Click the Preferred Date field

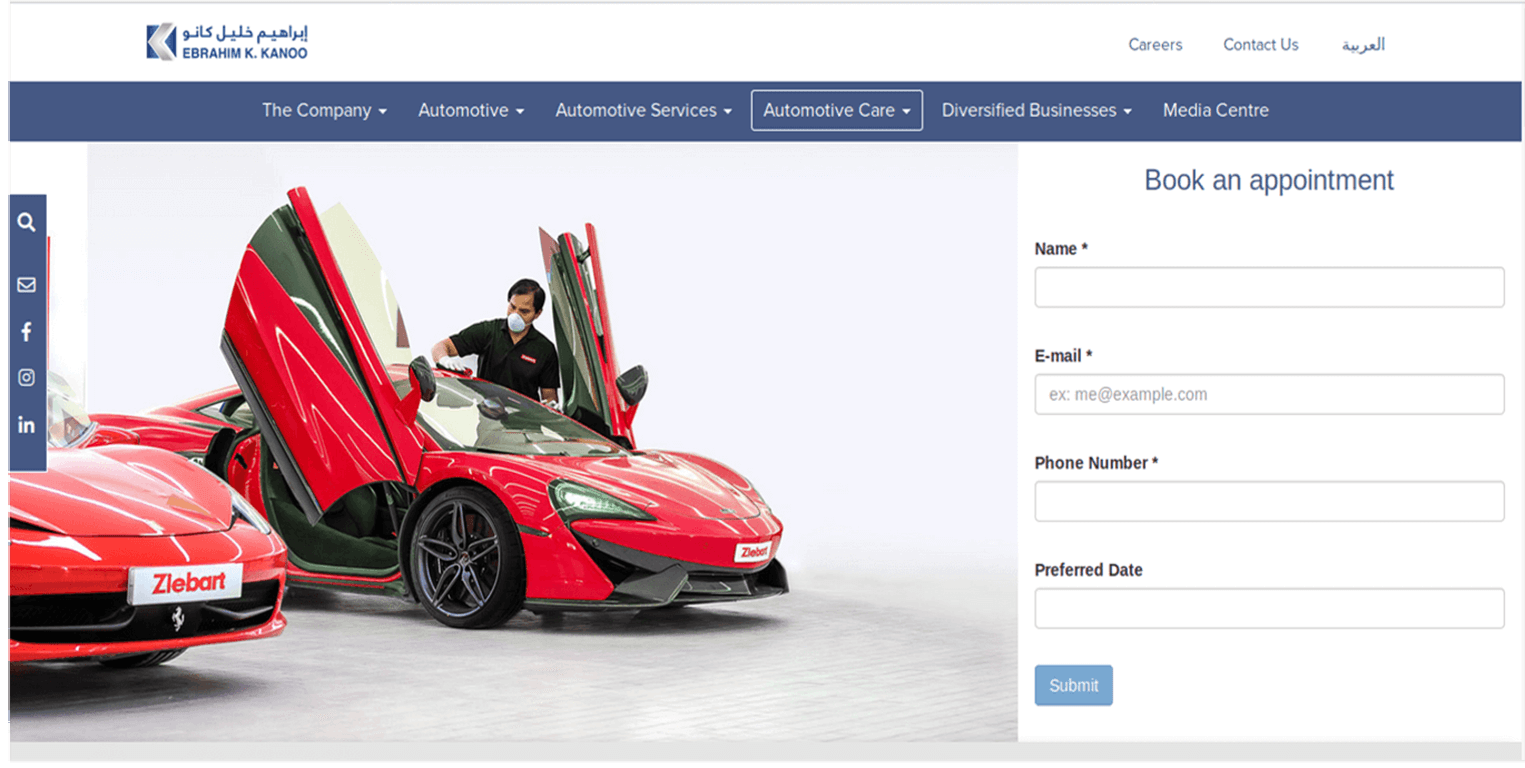tap(1269, 609)
